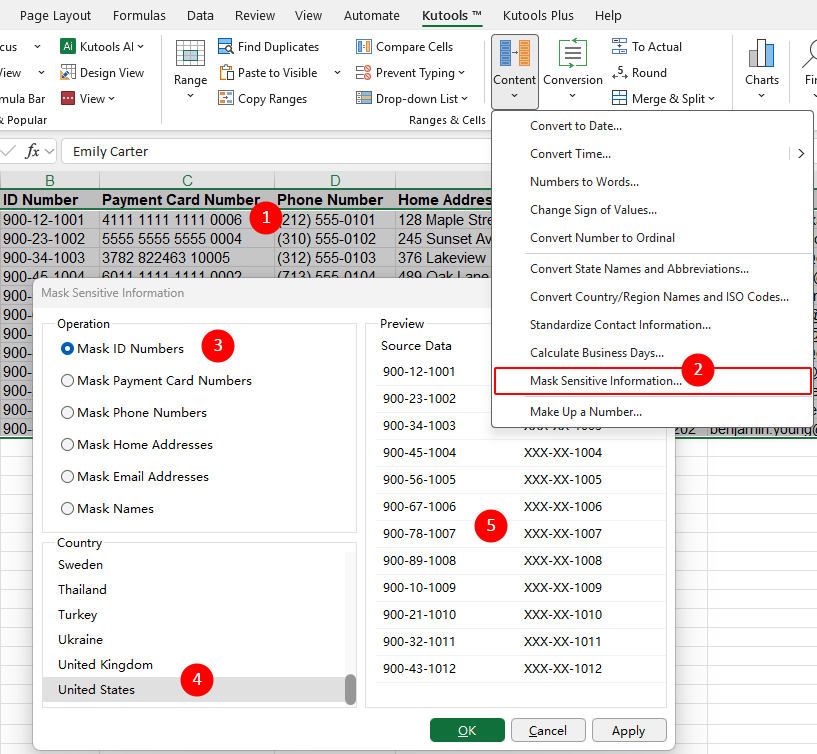Choose Change Sign of Values entry
Viewport: 817px width, 754px height.
652,210
